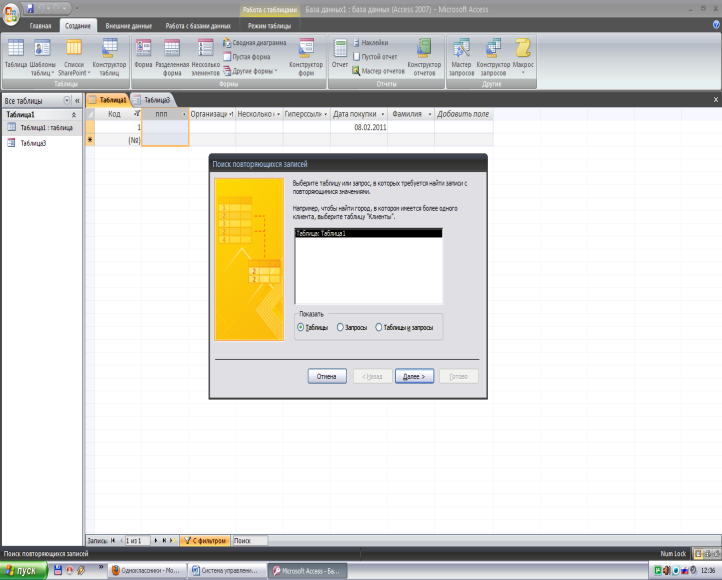The height and width of the screenshot is (580, 722).
Task: Open Конструктор таблиц
Action: coord(110,57)
